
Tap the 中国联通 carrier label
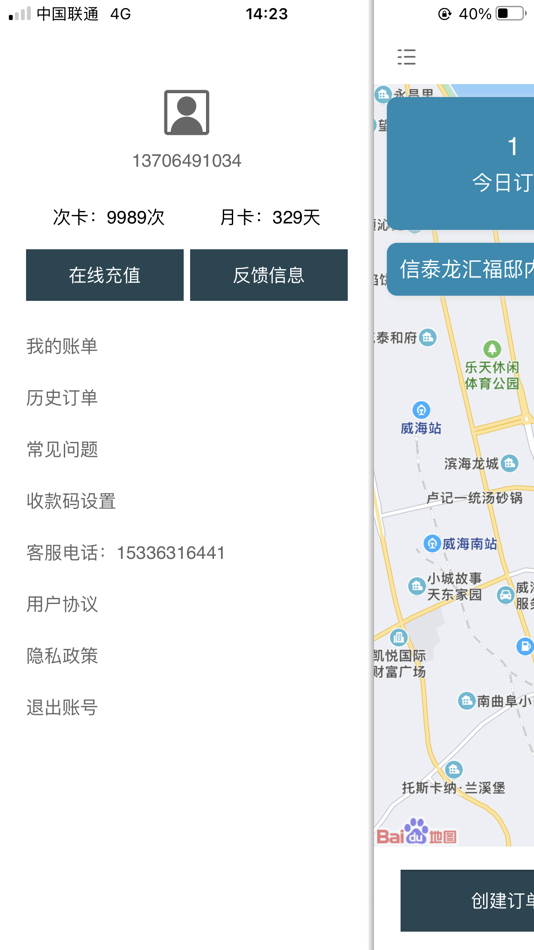[68, 14]
